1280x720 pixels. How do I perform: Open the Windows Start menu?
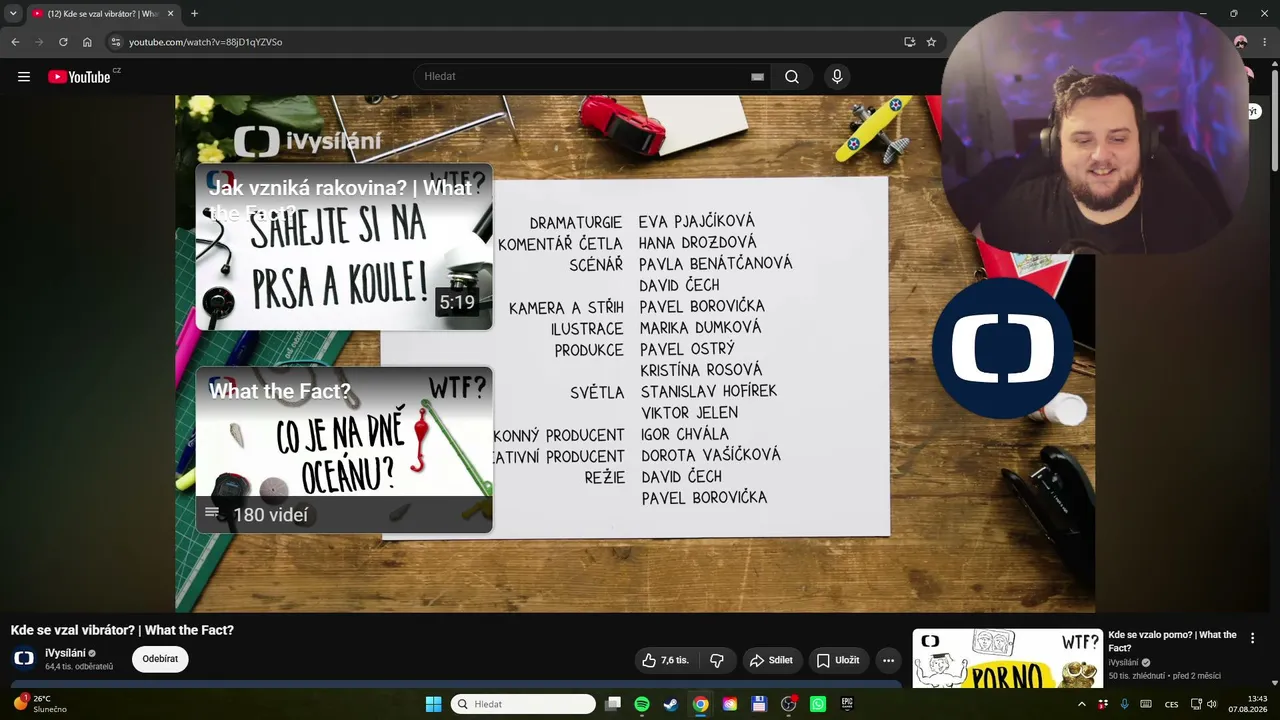(433, 704)
